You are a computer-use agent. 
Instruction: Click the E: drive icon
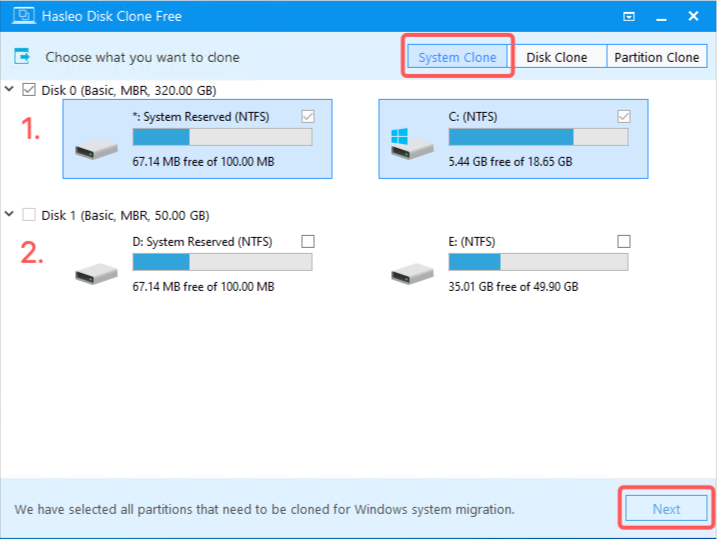click(x=412, y=274)
